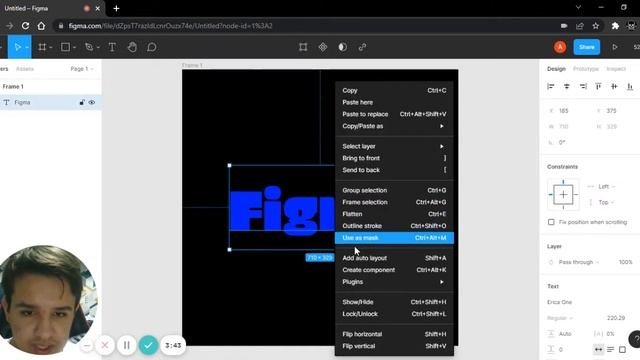Select the Move tool
This screenshot has height=360, width=640.
click(x=17, y=47)
